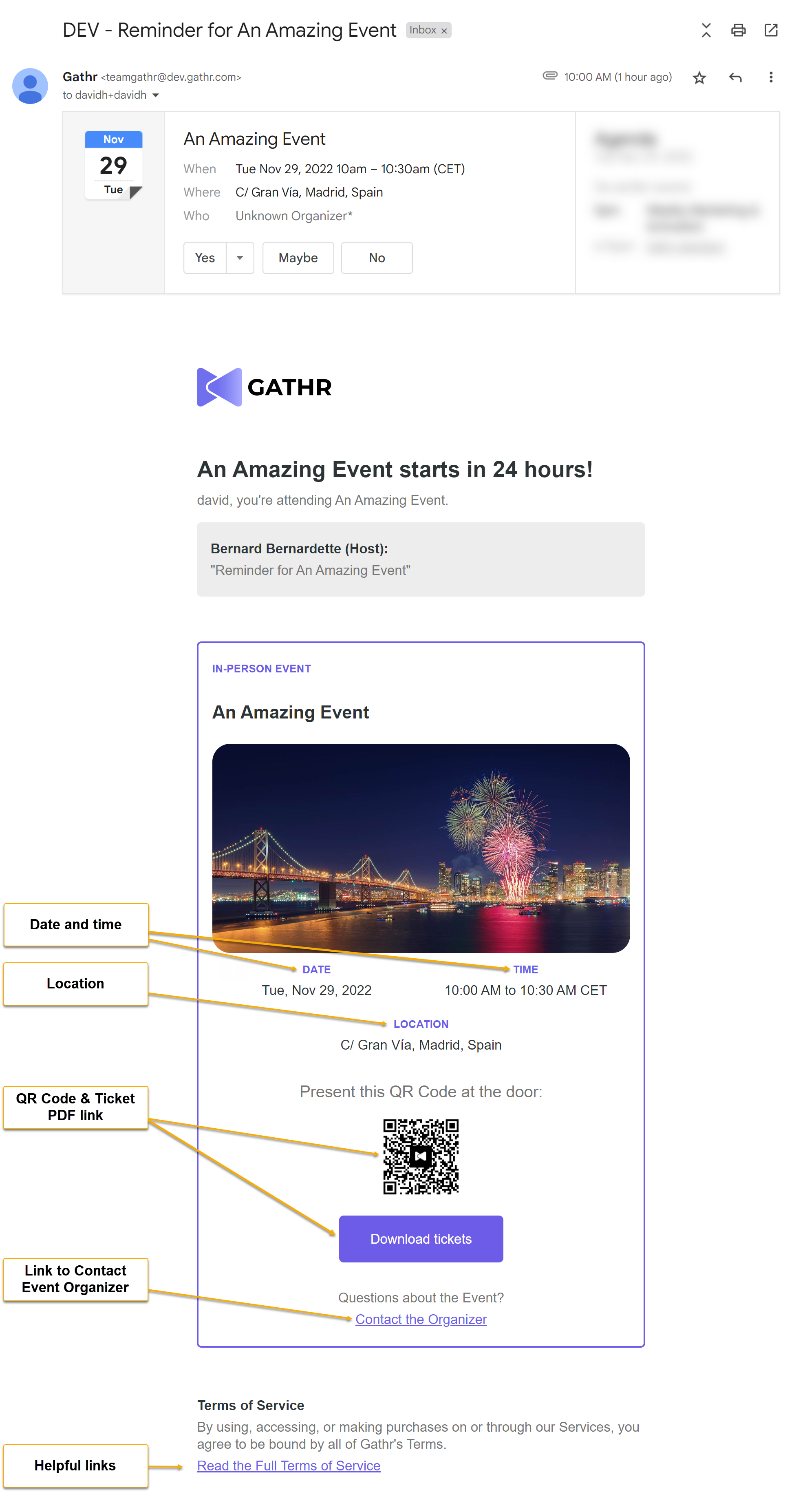Open the three-dot More options menu
This screenshot has width=794, height=1512.
click(x=770, y=77)
